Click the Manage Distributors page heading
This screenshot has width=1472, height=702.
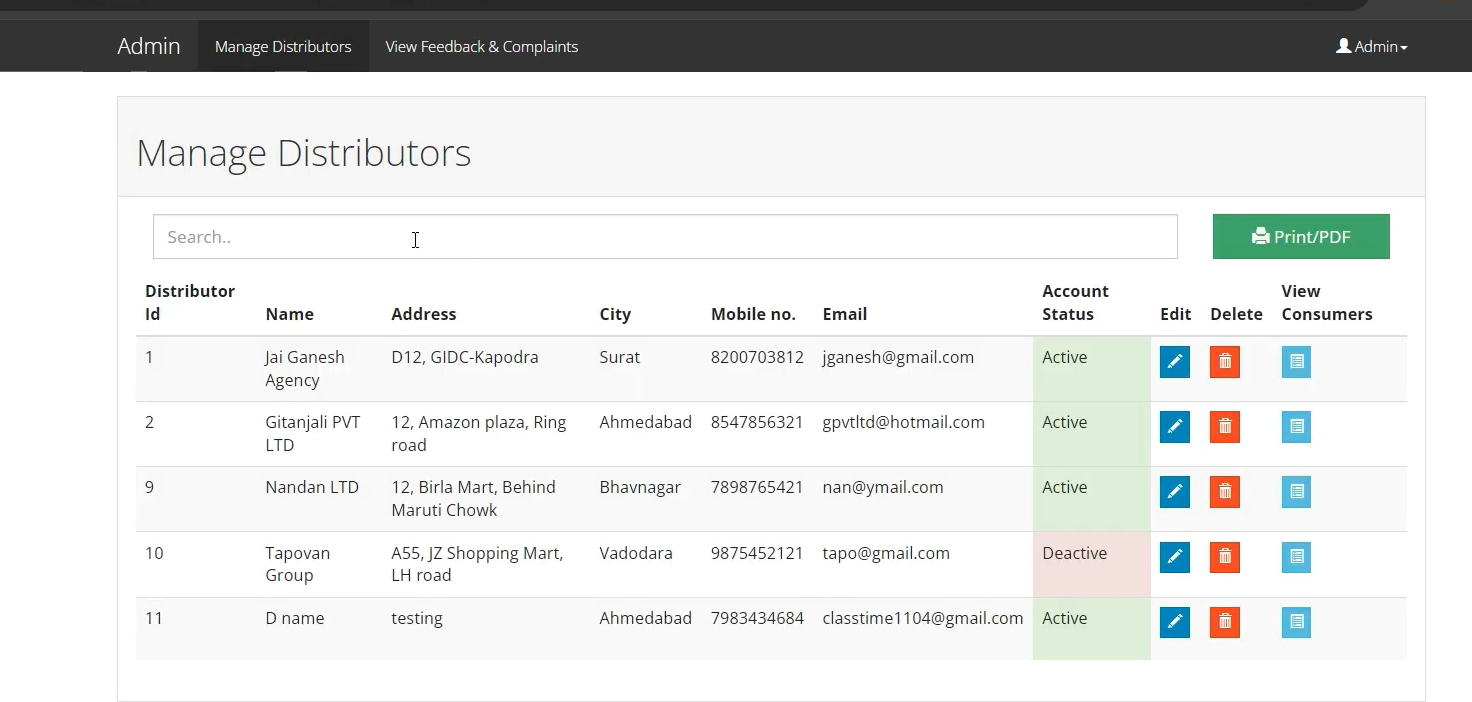(x=303, y=153)
